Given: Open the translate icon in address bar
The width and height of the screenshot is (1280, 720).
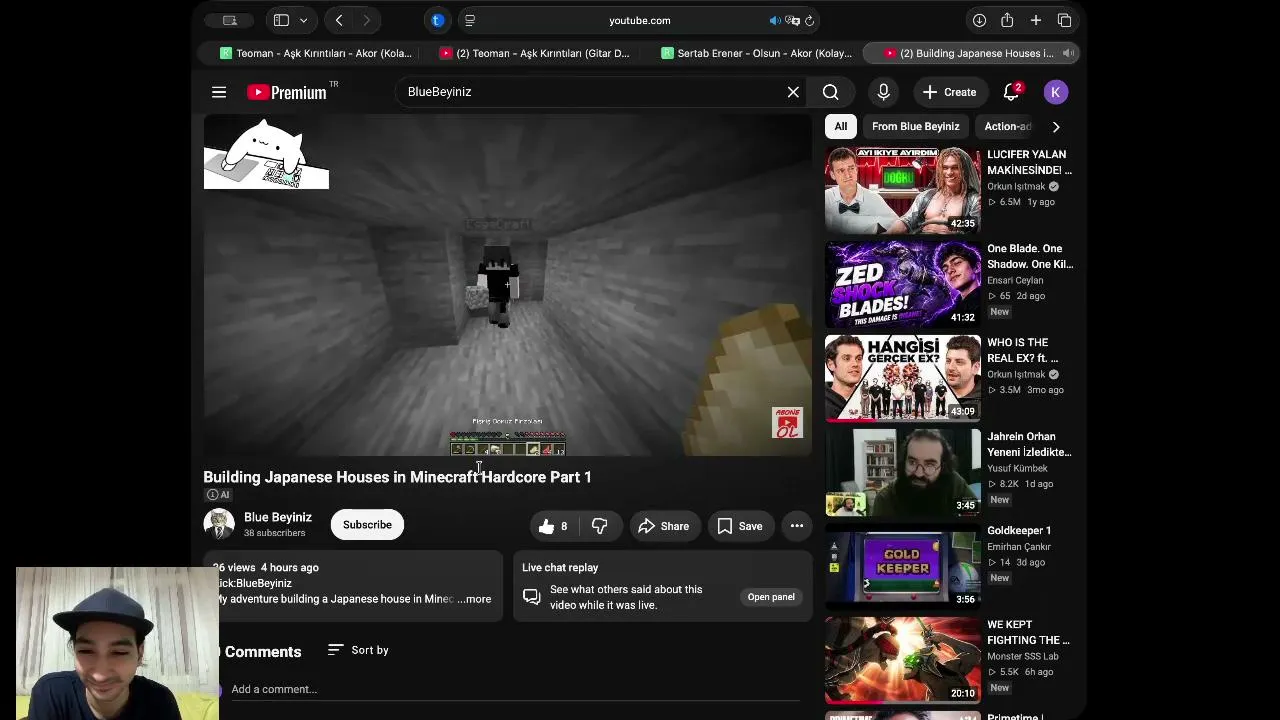Looking at the screenshot, I should (x=792, y=20).
